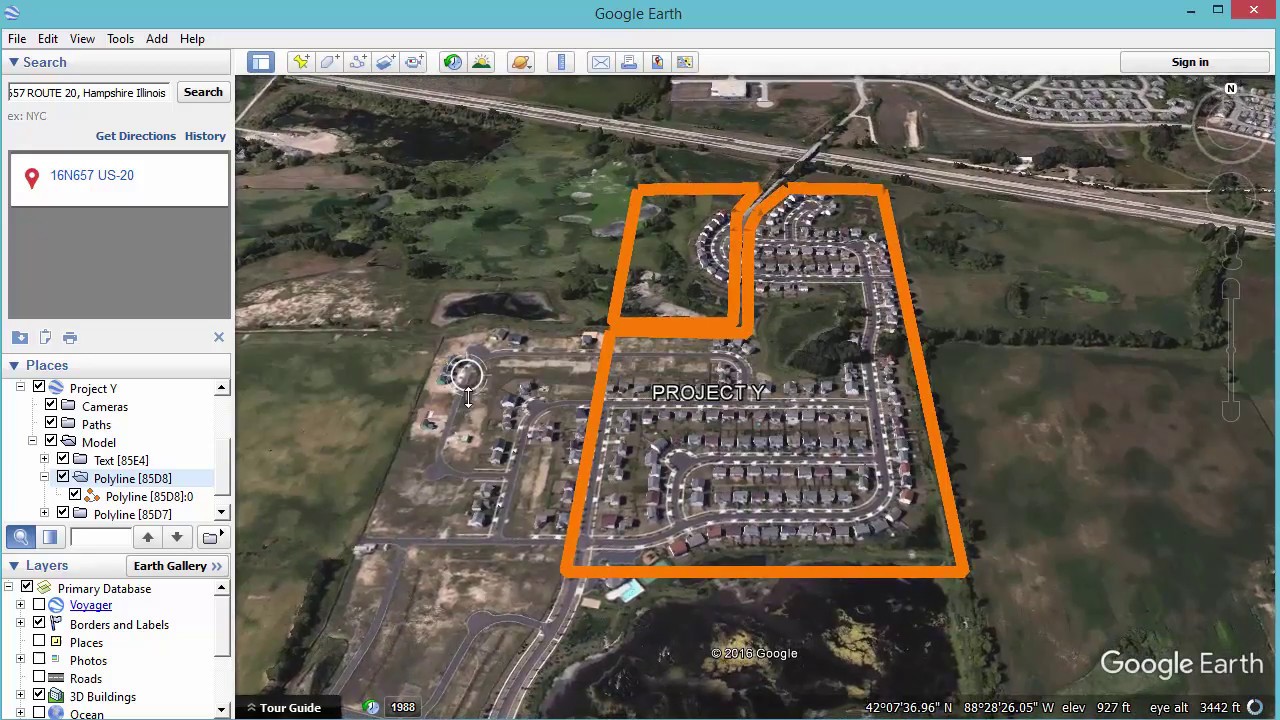
Task: Show sunlight across the landscape
Action: point(481,62)
